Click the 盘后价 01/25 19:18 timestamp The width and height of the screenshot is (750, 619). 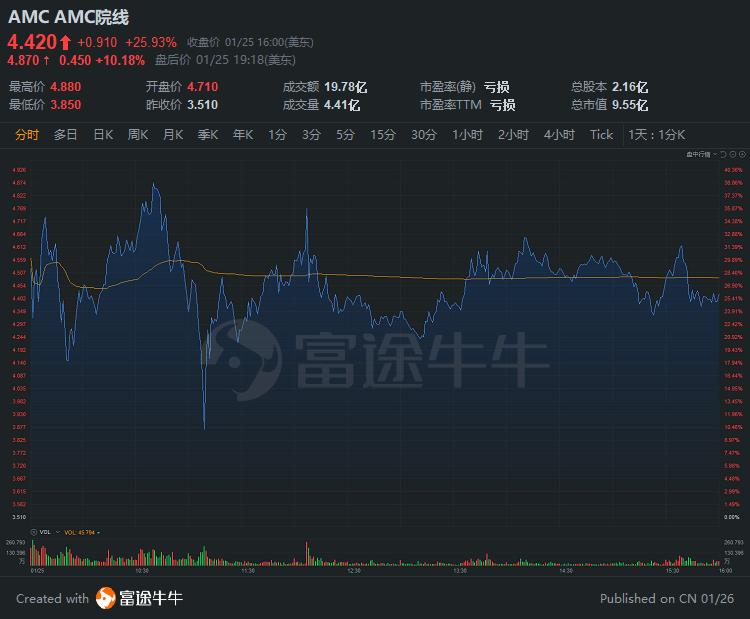click(x=225, y=60)
